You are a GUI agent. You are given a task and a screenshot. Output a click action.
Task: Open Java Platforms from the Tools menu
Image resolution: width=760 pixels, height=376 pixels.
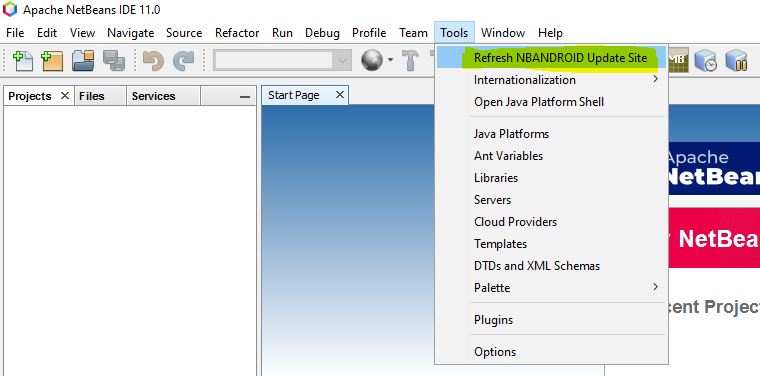552,134
